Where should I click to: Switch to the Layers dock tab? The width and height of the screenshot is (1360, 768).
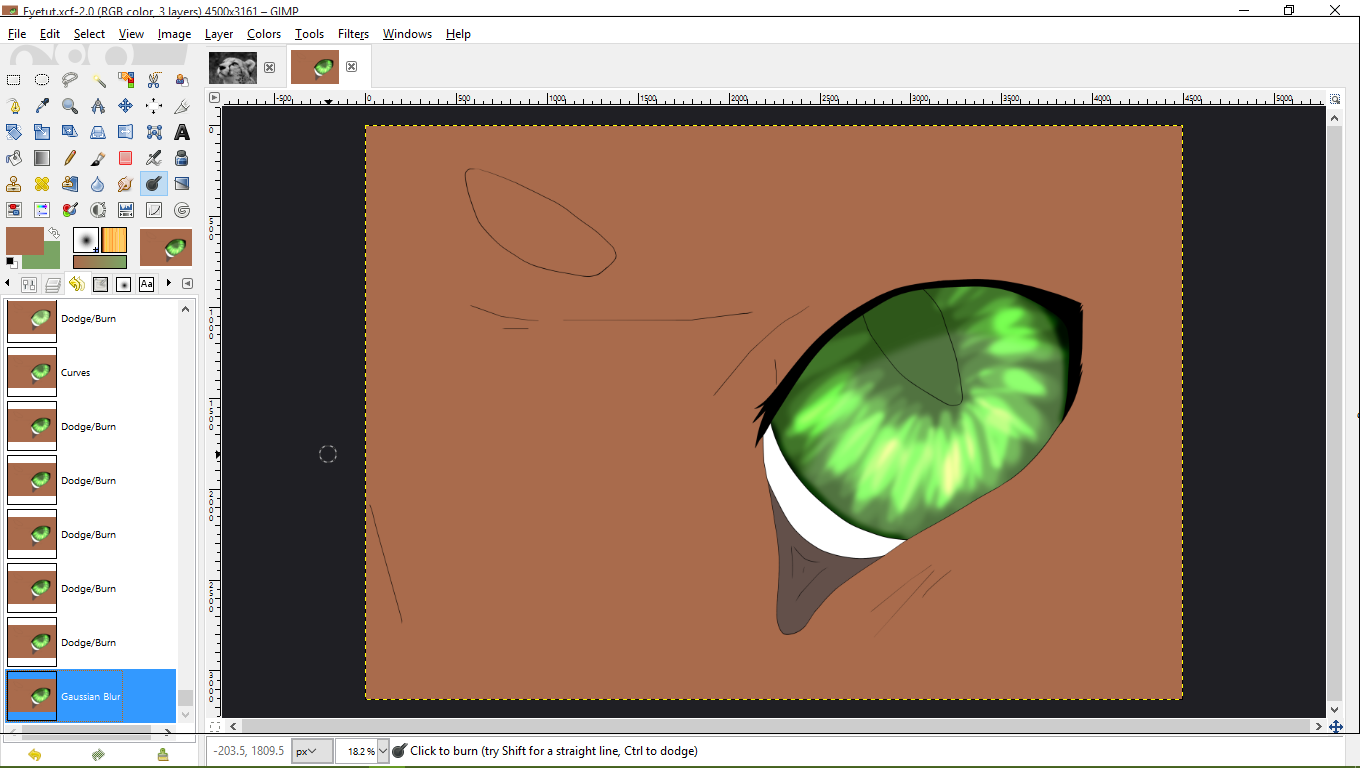tap(53, 285)
